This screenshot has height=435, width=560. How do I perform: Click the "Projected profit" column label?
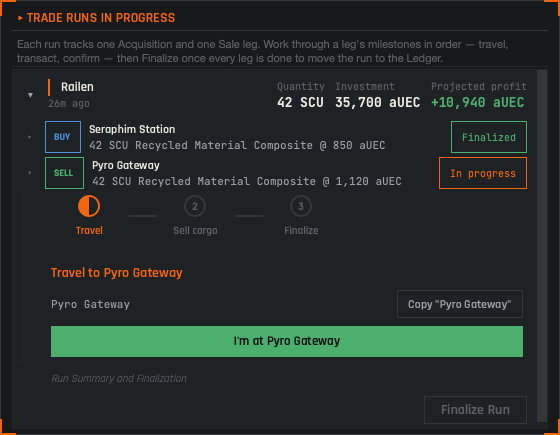pyautogui.click(x=479, y=86)
